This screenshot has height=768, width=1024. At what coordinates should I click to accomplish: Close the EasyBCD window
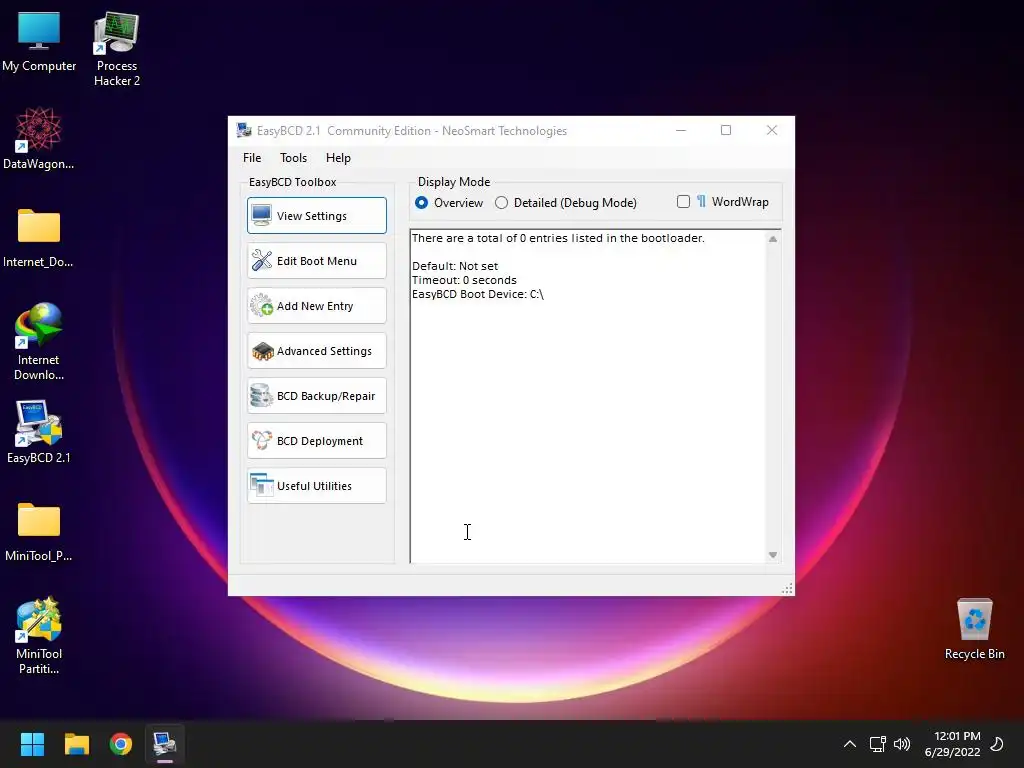pyautogui.click(x=771, y=130)
